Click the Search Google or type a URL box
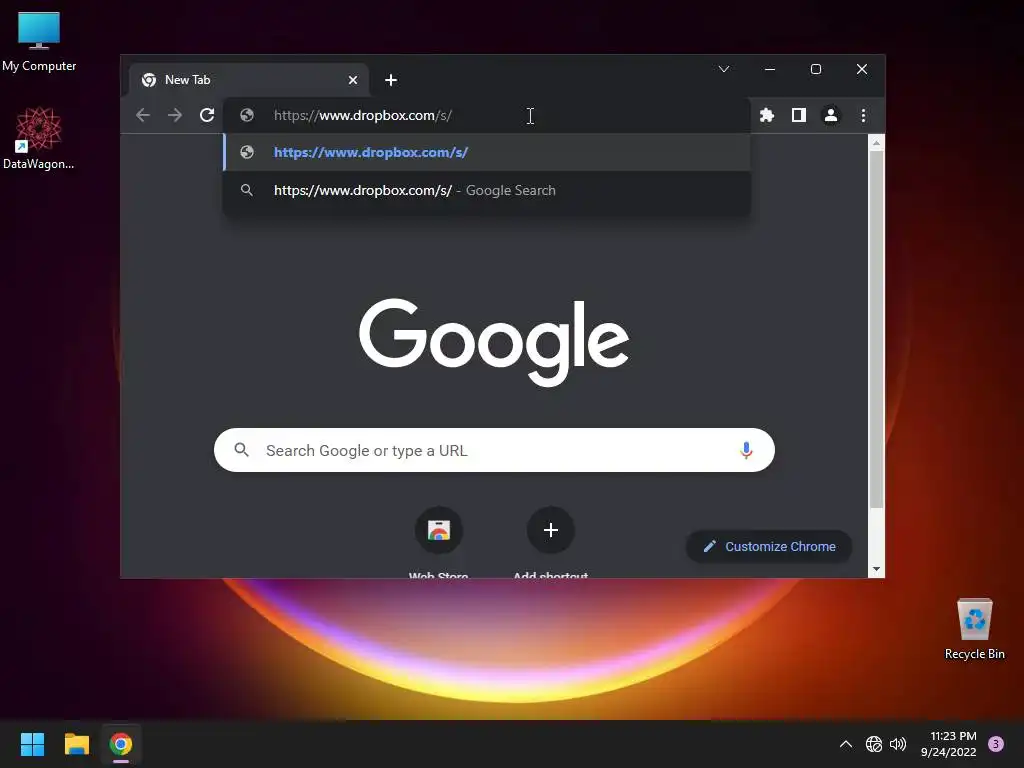 pyautogui.click(x=494, y=450)
